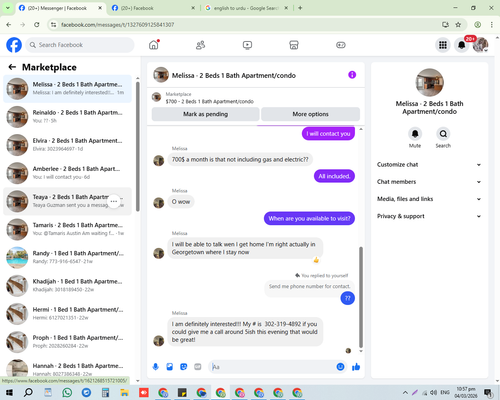
Task: Expand Privacy & support section
Action: (x=429, y=216)
